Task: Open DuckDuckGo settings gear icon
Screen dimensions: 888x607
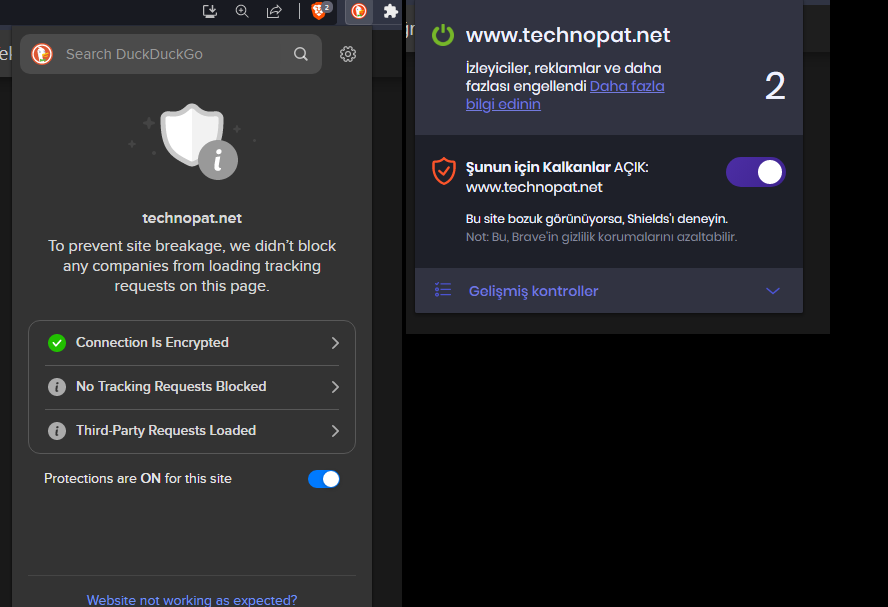Action: point(348,54)
